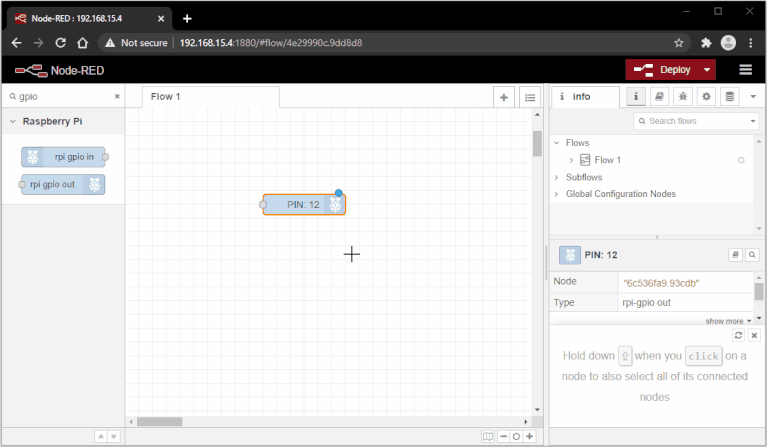Click the show more link
This screenshot has width=767, height=447.
point(727,321)
